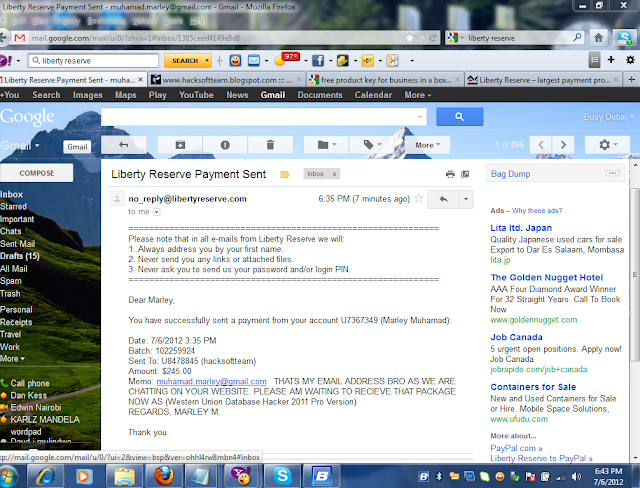640x488 pixels.
Task: Click the Firefox home button
Action: pos(598,38)
